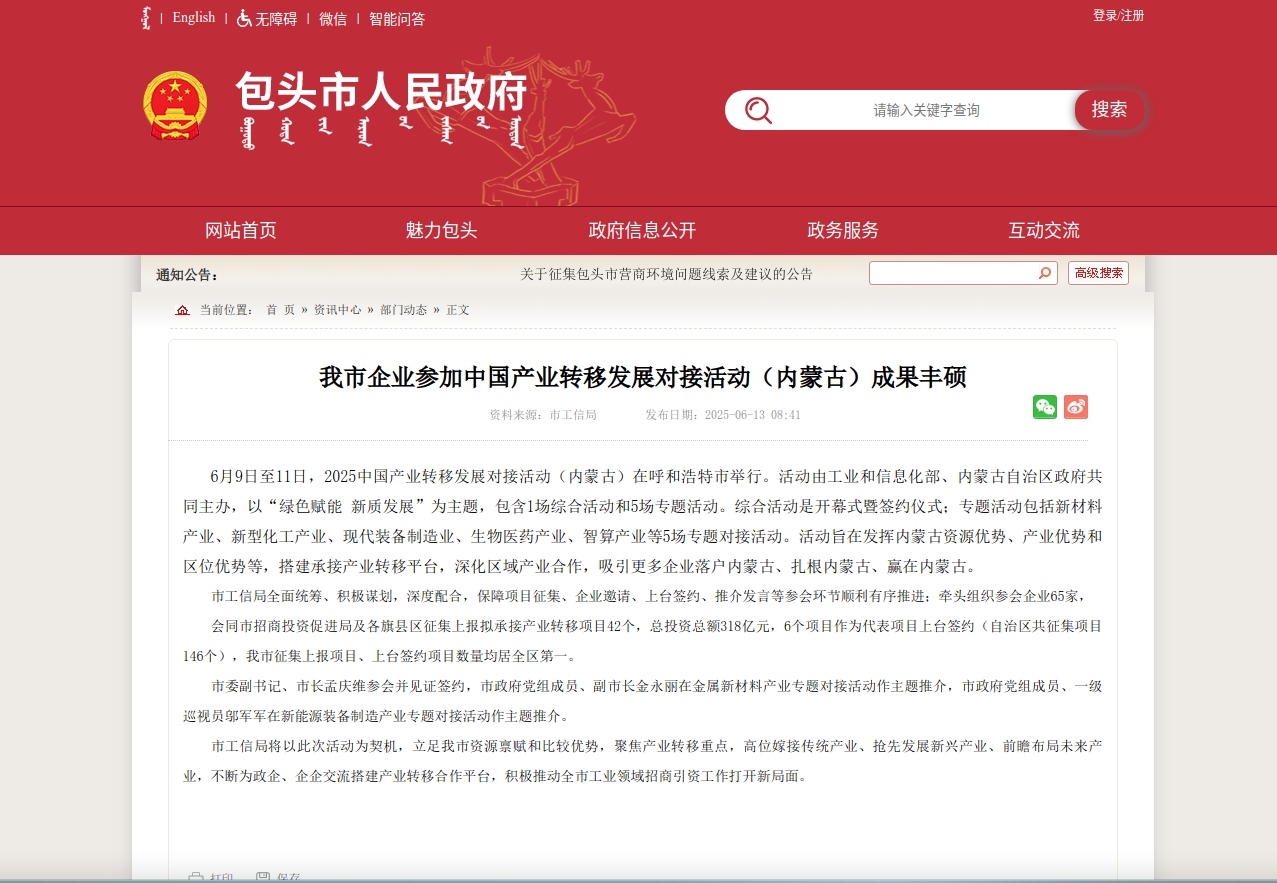1277x883 pixels.
Task: Click the small search icon beside 高级搜索
Action: [x=1045, y=273]
